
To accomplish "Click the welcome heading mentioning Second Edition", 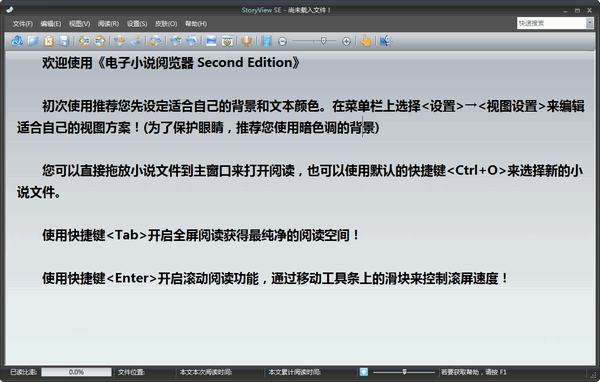I will (171, 63).
